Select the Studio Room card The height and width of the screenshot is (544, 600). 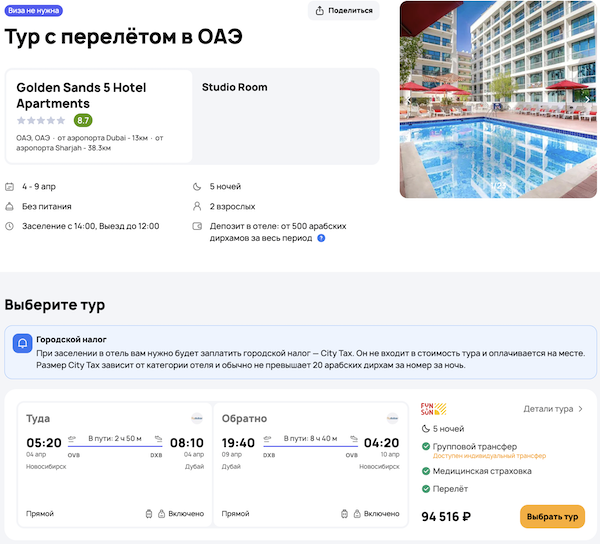click(x=286, y=116)
